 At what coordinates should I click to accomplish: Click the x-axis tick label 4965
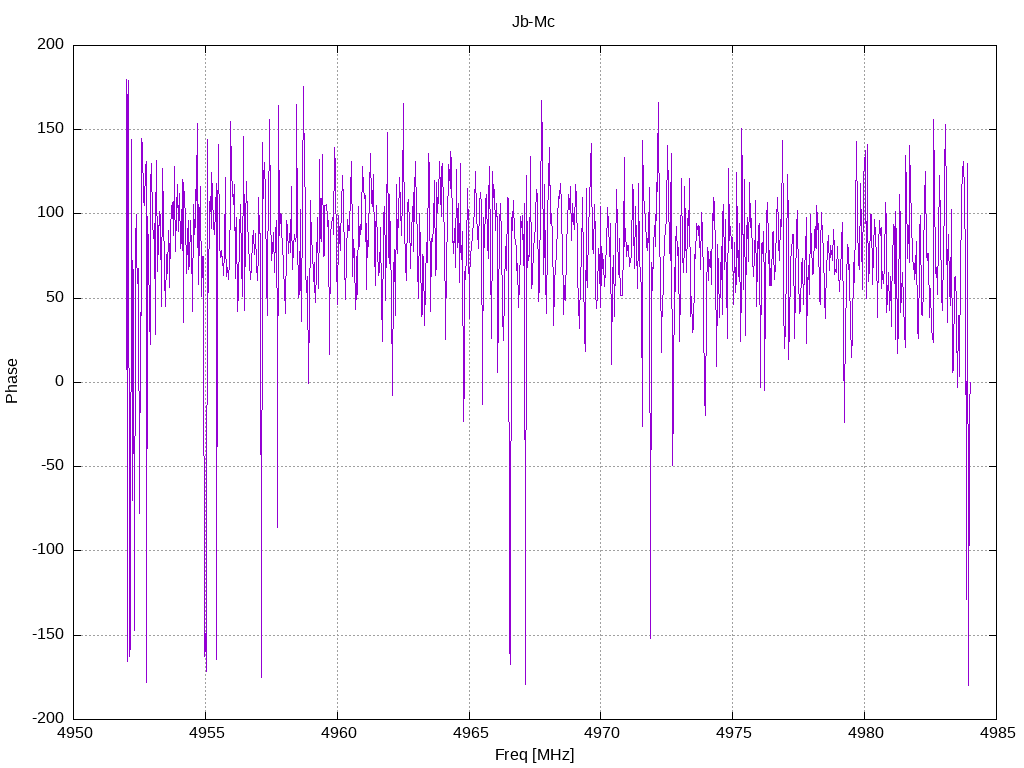pos(470,733)
